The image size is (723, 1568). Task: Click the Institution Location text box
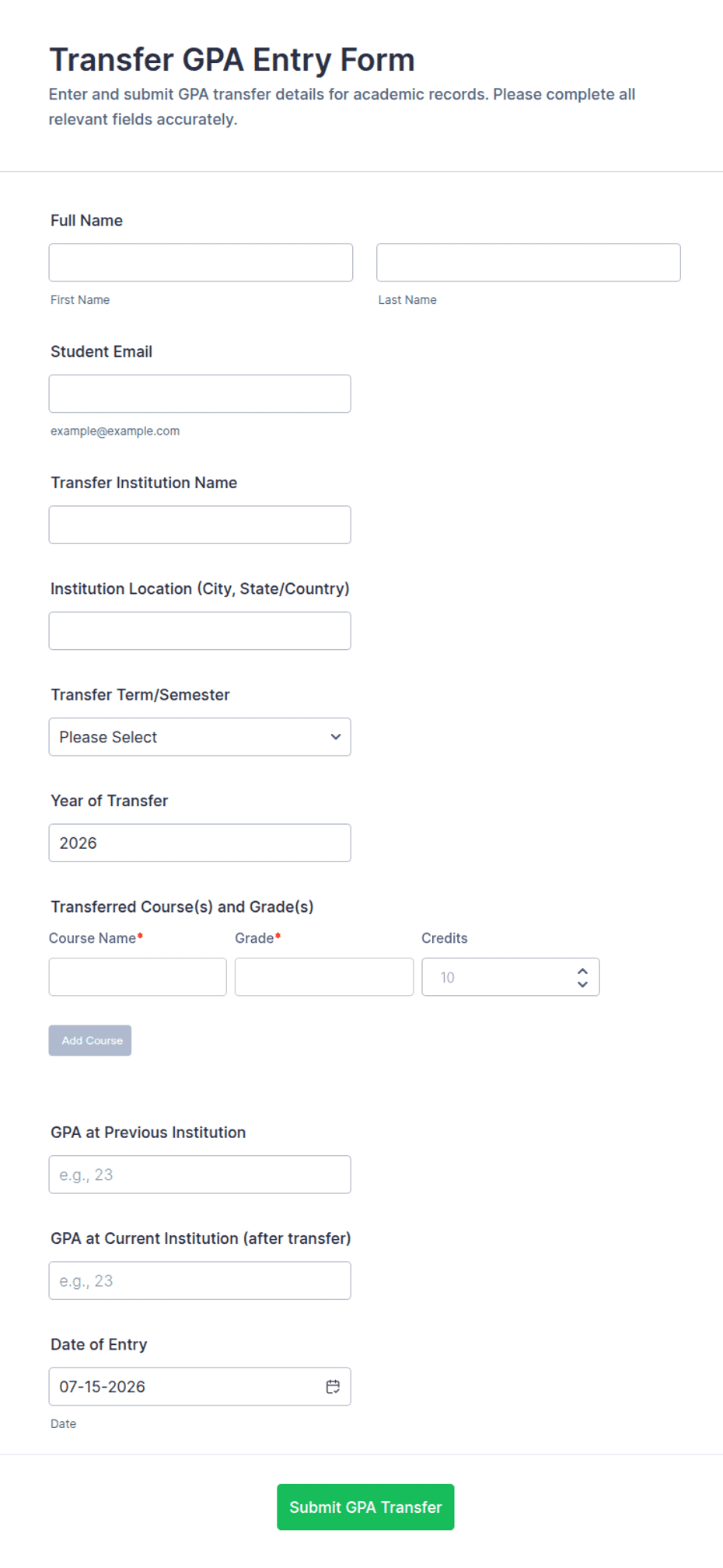coord(200,630)
